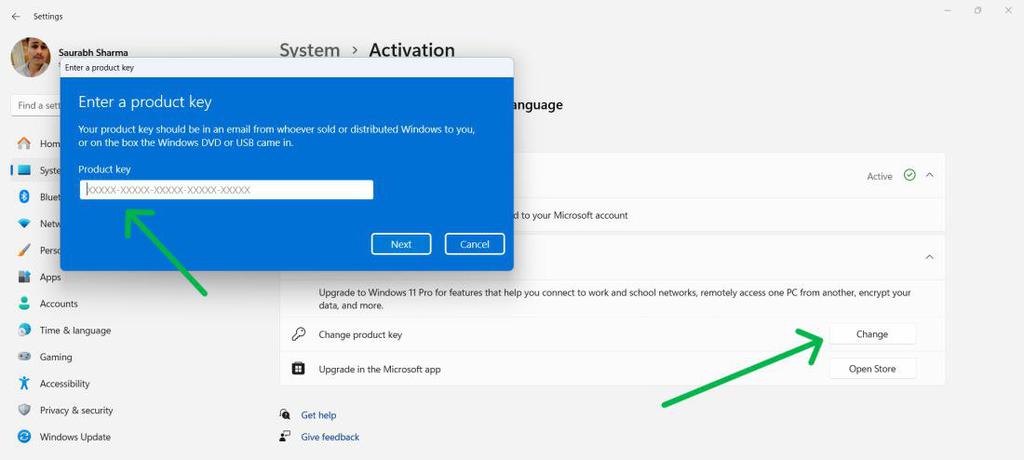Screen dimensions: 1024x460
Task: Open the Give feedback link
Action: click(330, 436)
